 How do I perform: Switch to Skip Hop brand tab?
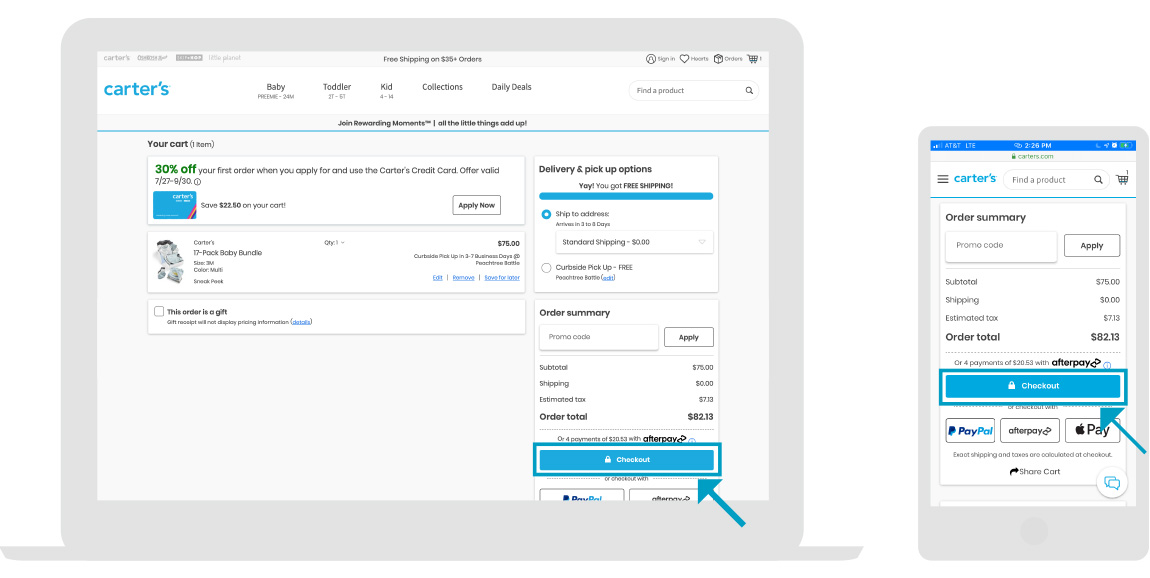(x=188, y=58)
